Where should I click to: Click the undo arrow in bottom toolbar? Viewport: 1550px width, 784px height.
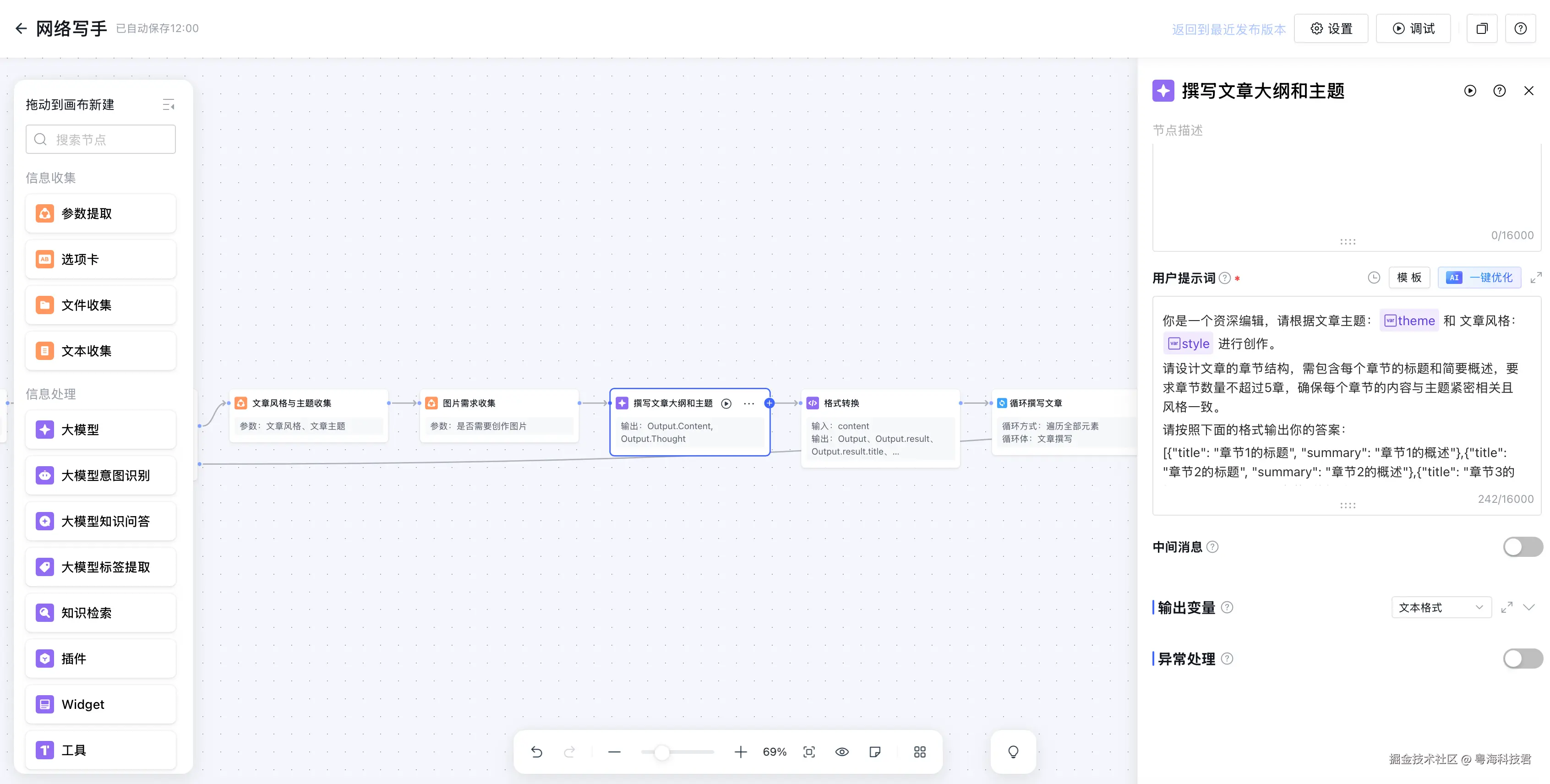[536, 751]
